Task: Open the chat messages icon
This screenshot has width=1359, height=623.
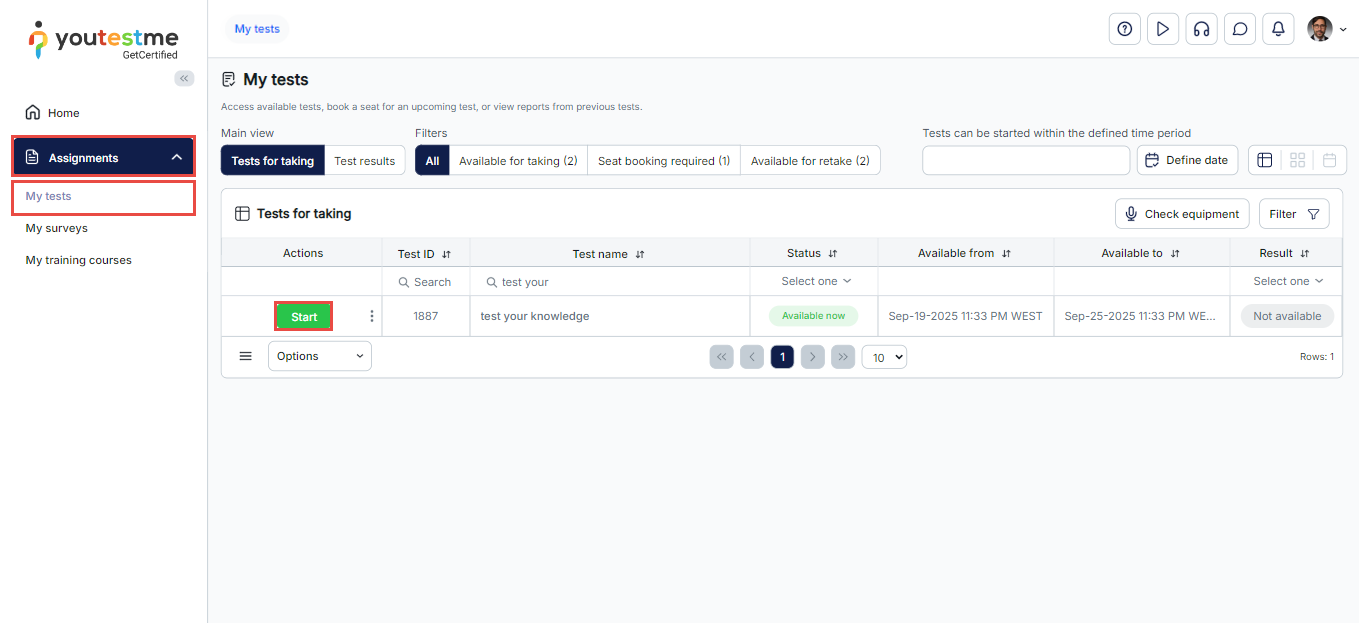Action: pyautogui.click(x=1240, y=29)
